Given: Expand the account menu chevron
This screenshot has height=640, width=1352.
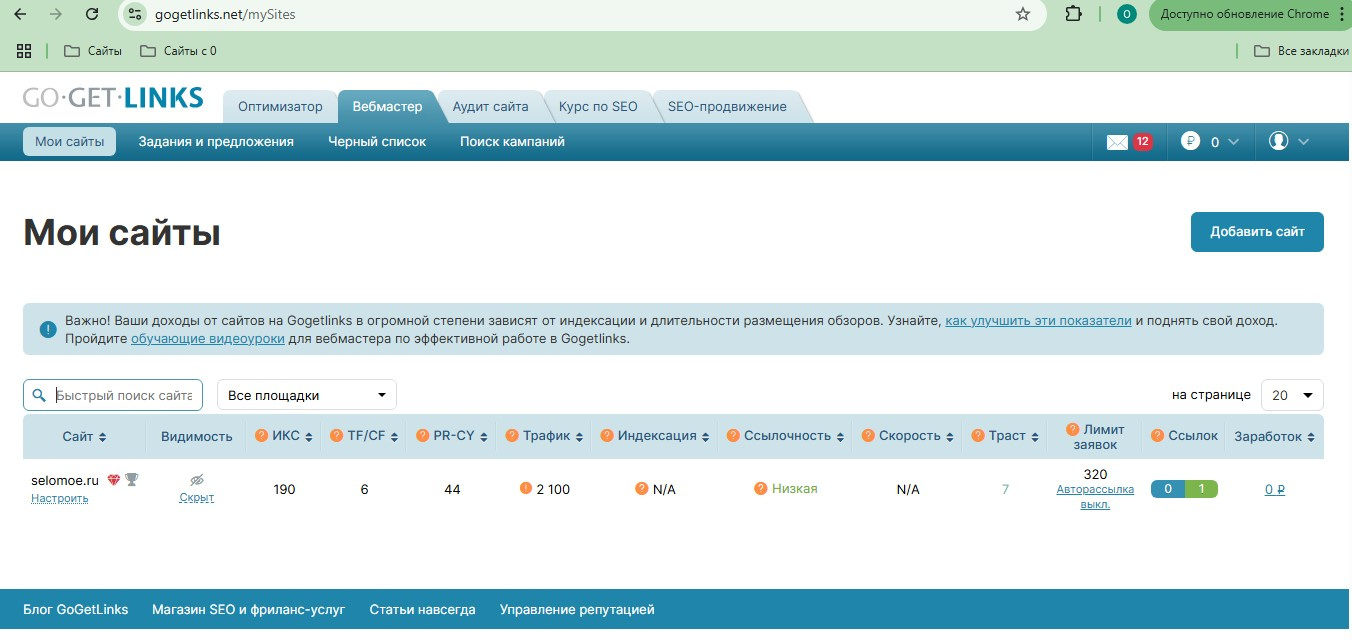Looking at the screenshot, I should coord(1303,142).
